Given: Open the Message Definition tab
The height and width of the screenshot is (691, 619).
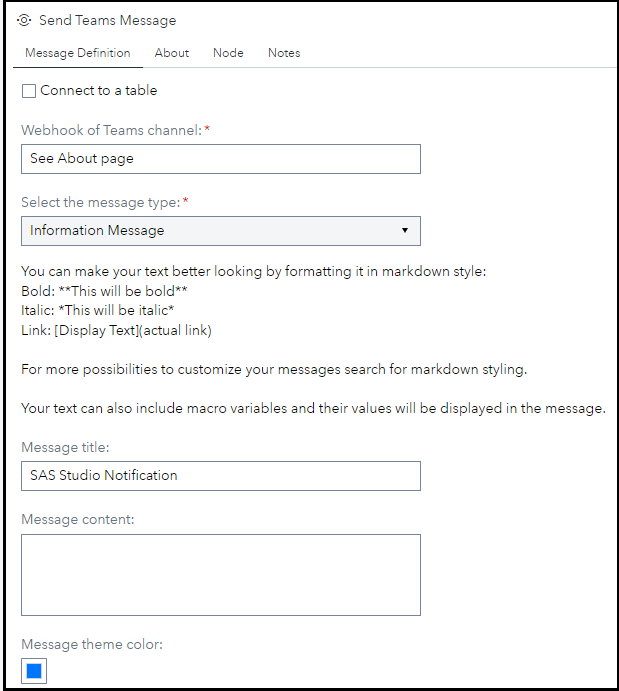Looking at the screenshot, I should [78, 53].
